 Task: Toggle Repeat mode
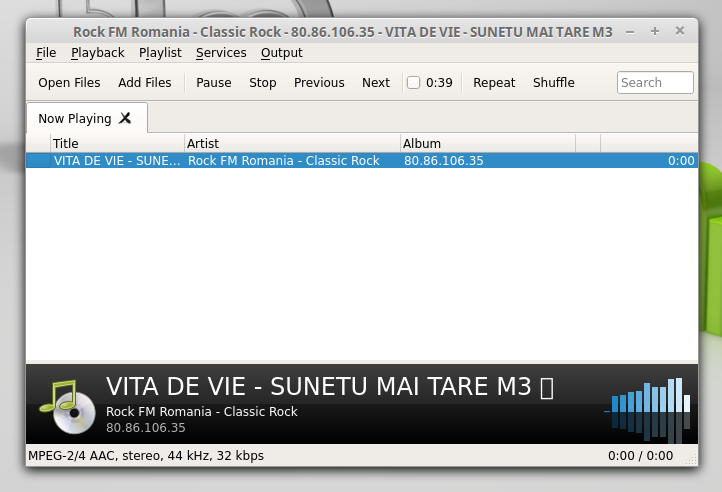coord(494,82)
